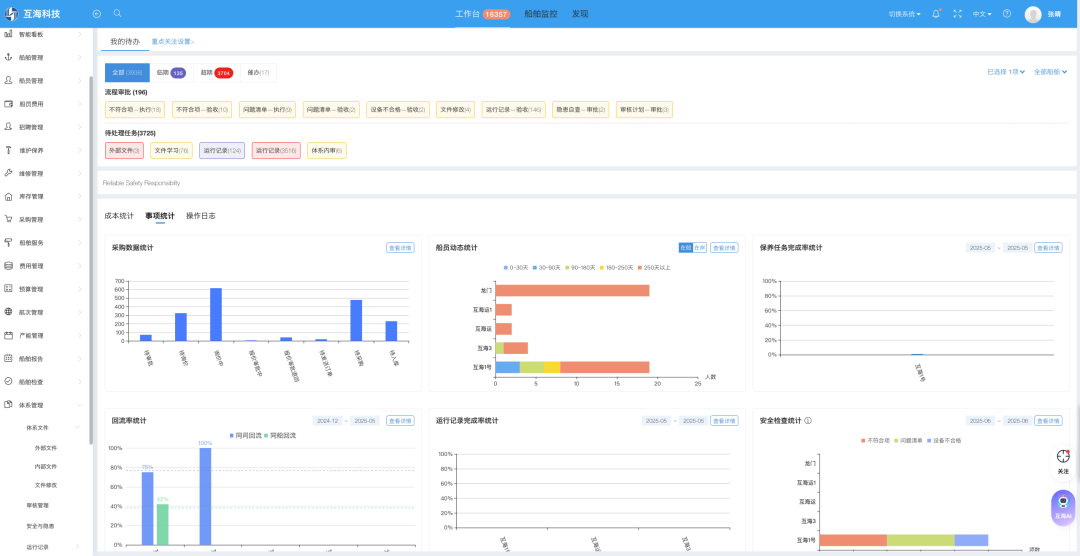The image size is (1080, 556).
Task: Open help question mark icon
Action: [1006, 14]
